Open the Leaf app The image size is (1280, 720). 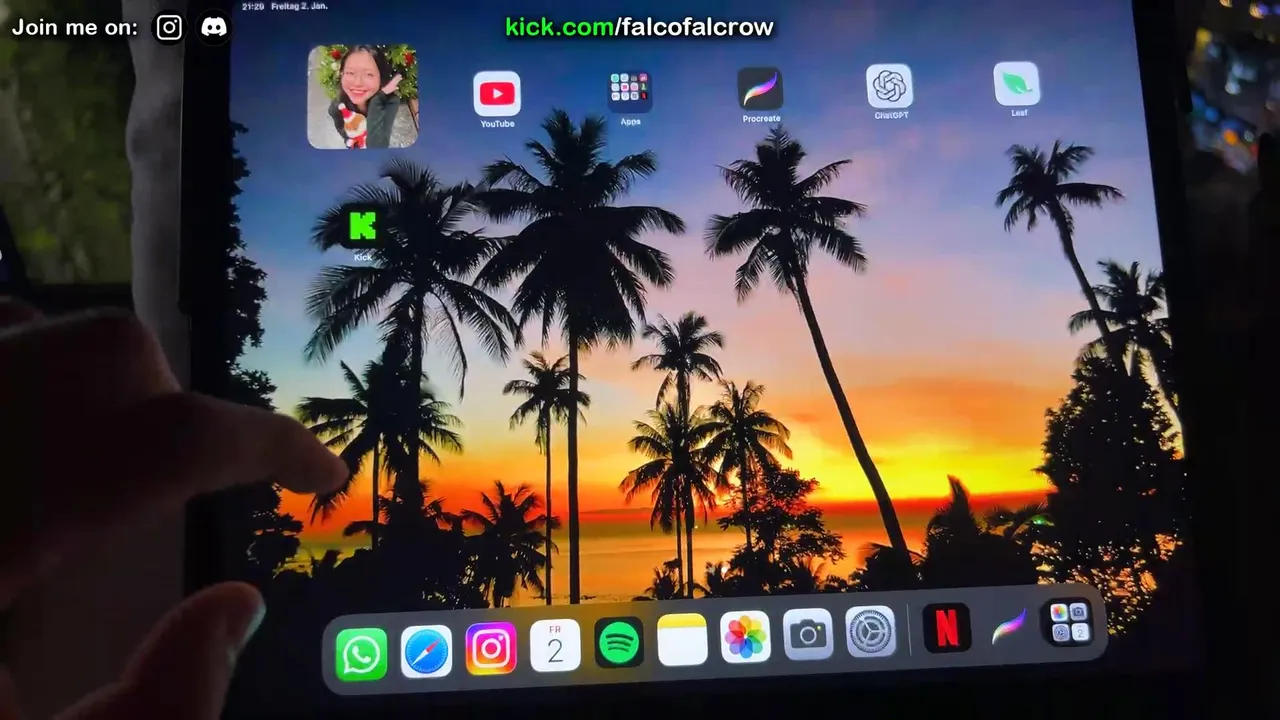1017,84
